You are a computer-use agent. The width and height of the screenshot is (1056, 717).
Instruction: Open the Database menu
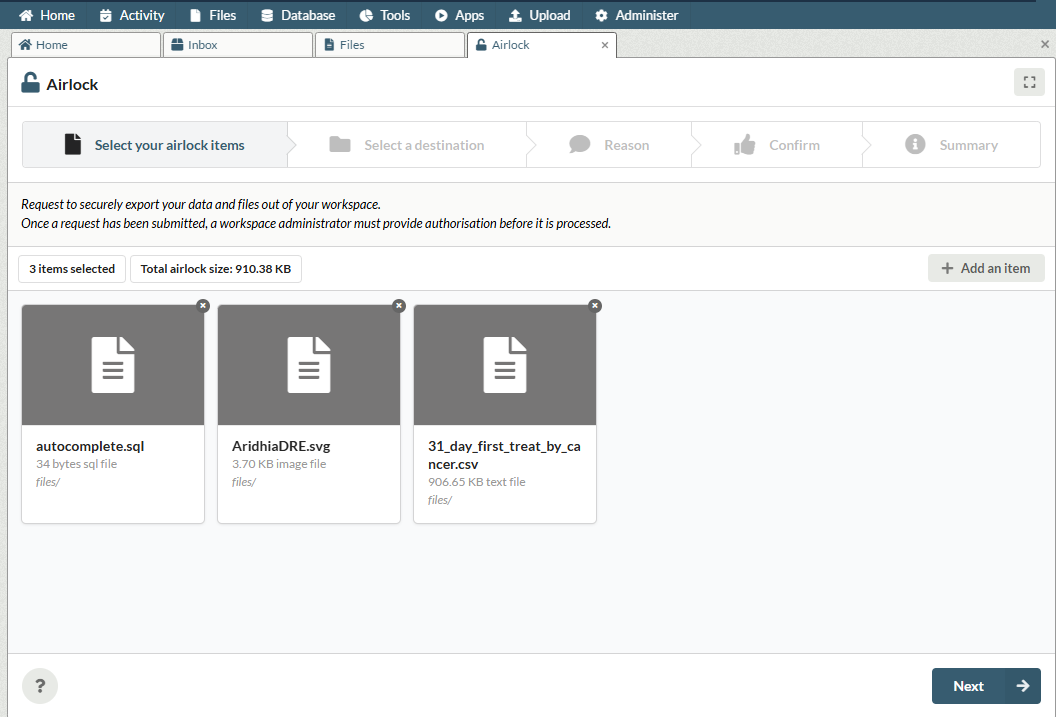coord(297,15)
